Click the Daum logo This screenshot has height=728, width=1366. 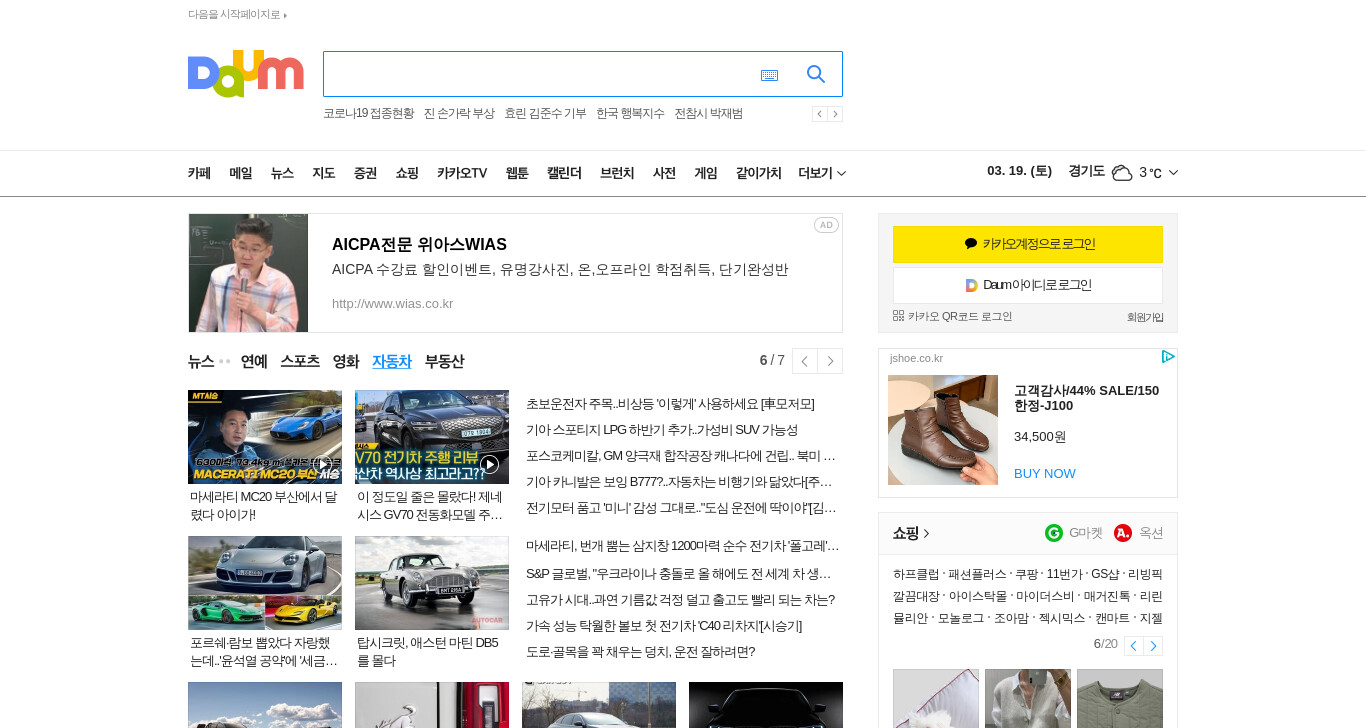pyautogui.click(x=245, y=73)
